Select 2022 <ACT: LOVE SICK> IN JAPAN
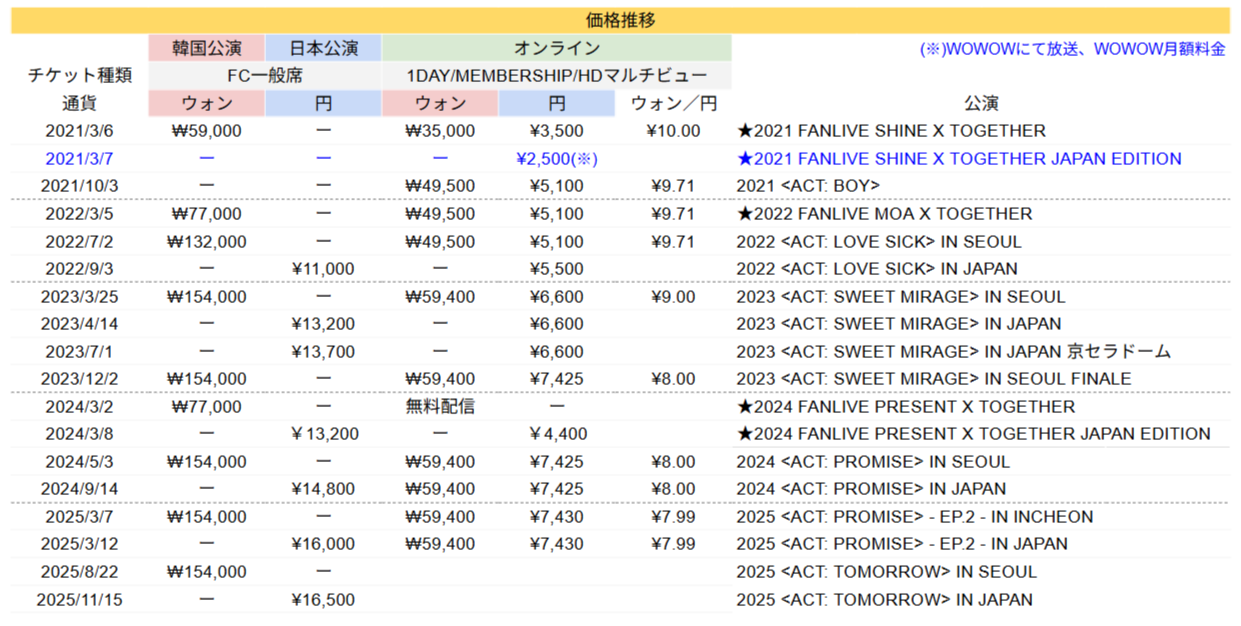This screenshot has height=626, width=1241. (x=877, y=269)
